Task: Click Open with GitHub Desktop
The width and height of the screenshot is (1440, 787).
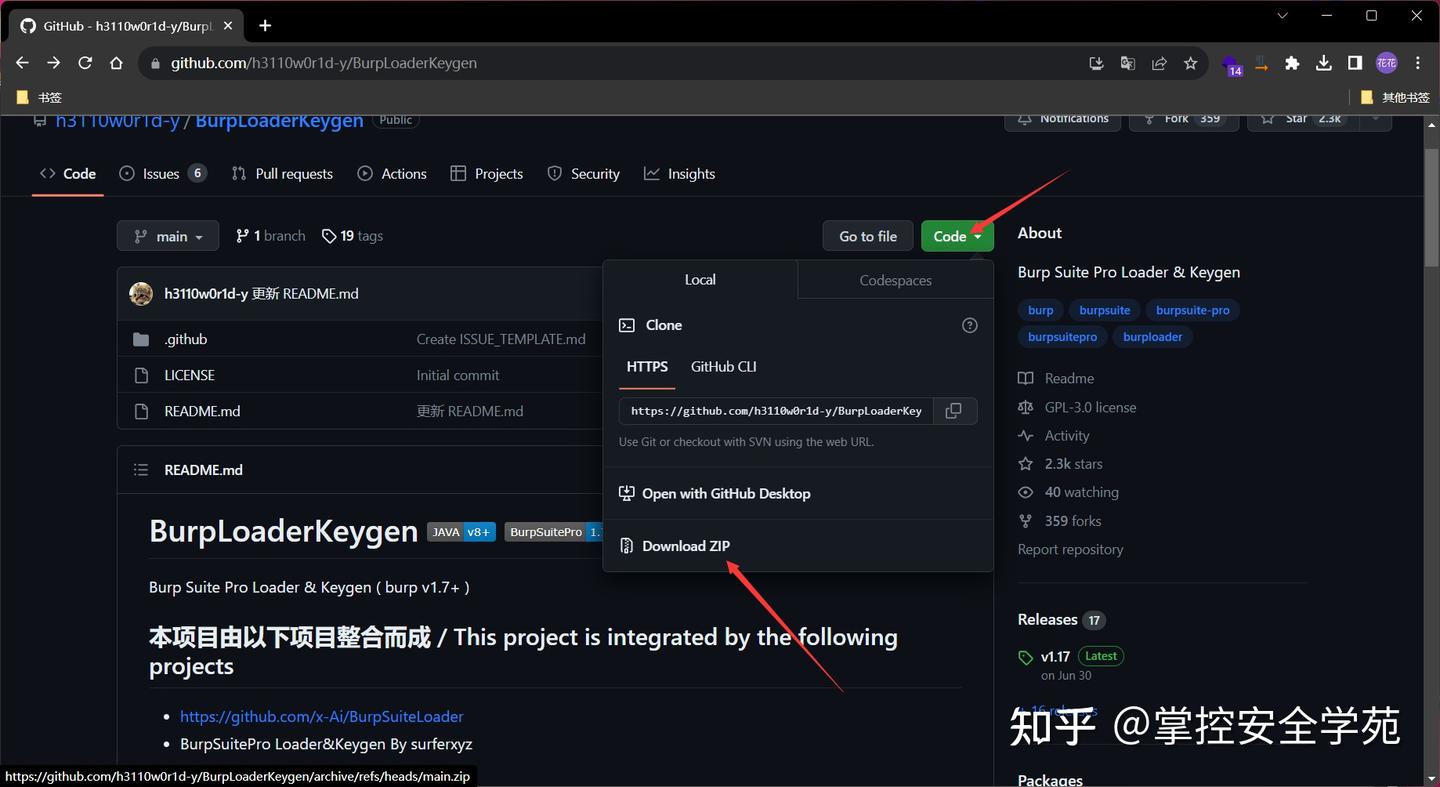Action: click(x=715, y=494)
